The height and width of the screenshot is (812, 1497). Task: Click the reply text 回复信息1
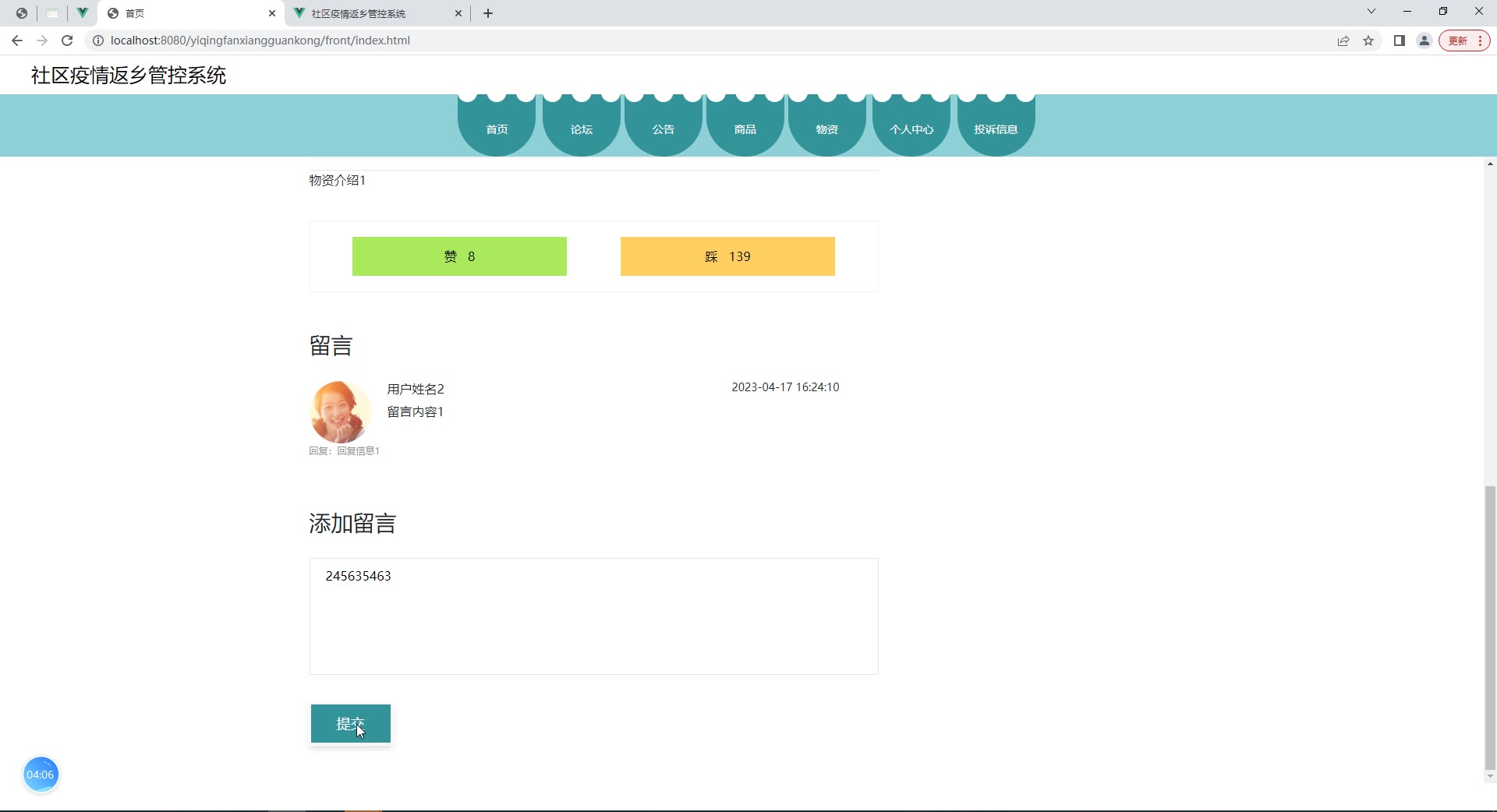pos(358,450)
